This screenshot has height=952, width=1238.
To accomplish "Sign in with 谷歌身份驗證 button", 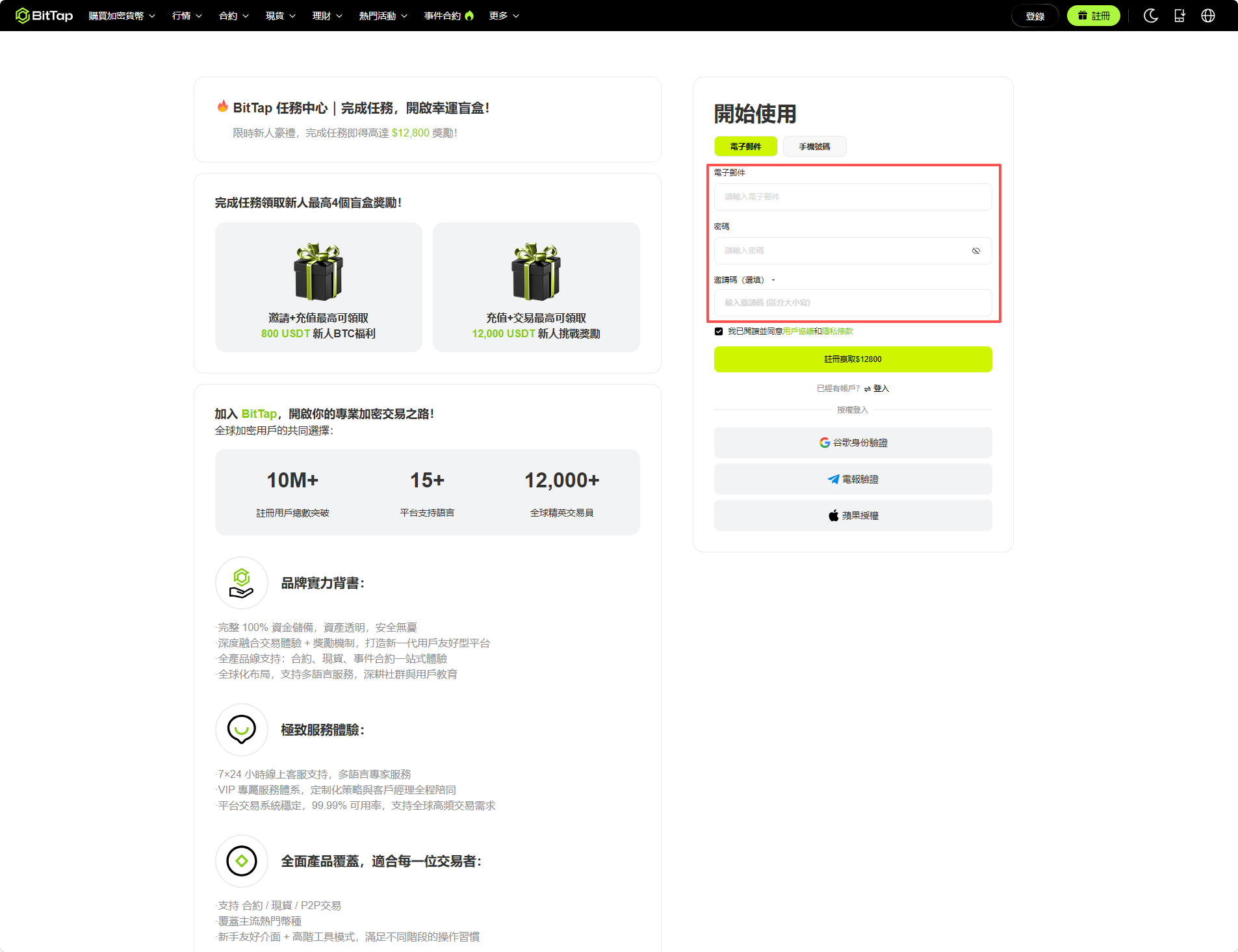I will click(853, 443).
